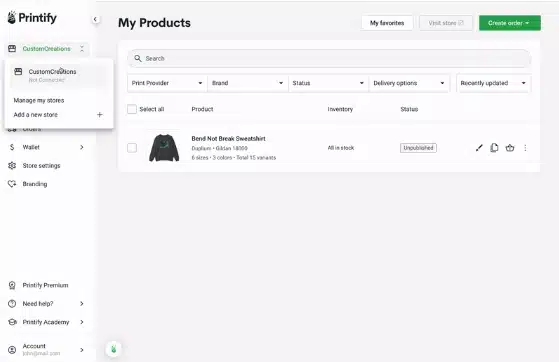Select CustomCreations store marked Not Connected
559x362 pixels.
[x=59, y=75]
